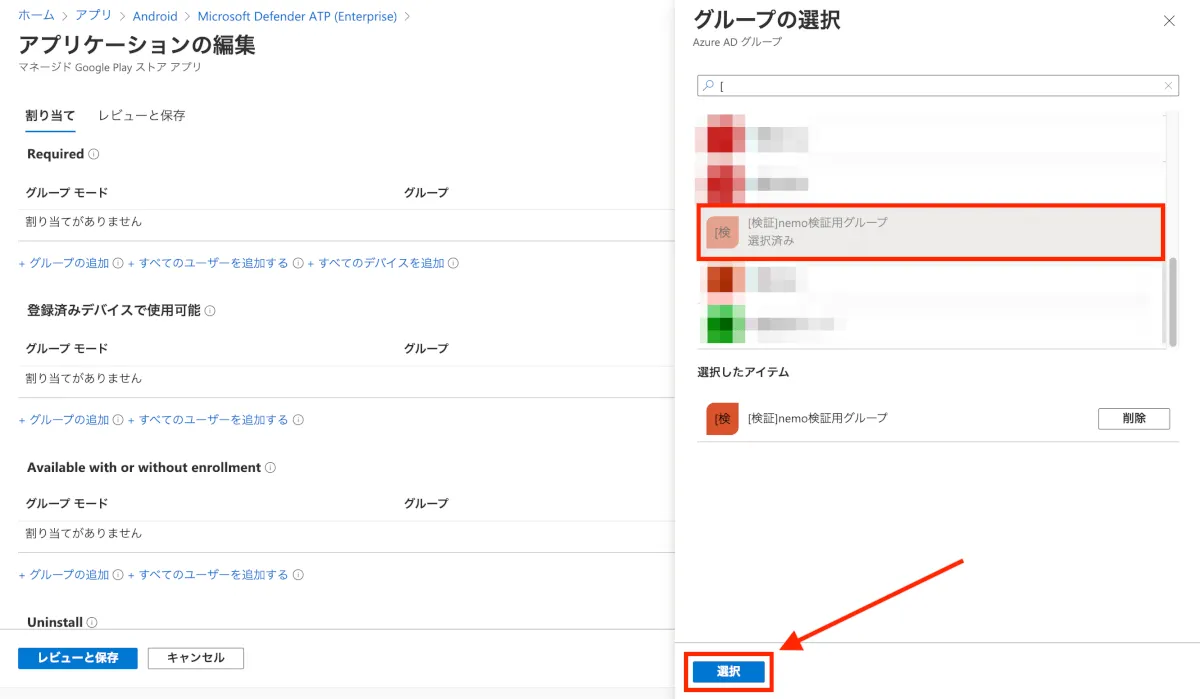This screenshot has width=1200, height=699.
Task: Click グループの追加 under Required
Action: (x=64, y=263)
